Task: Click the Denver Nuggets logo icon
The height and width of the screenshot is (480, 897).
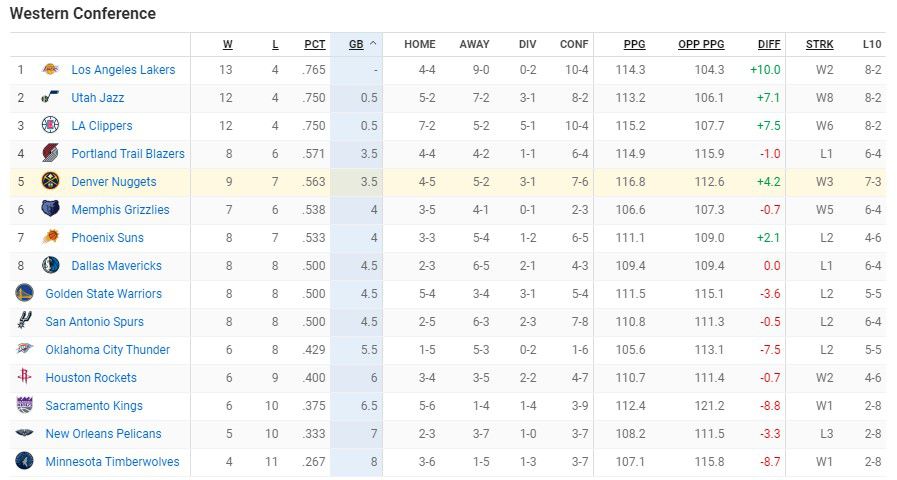Action: point(50,181)
